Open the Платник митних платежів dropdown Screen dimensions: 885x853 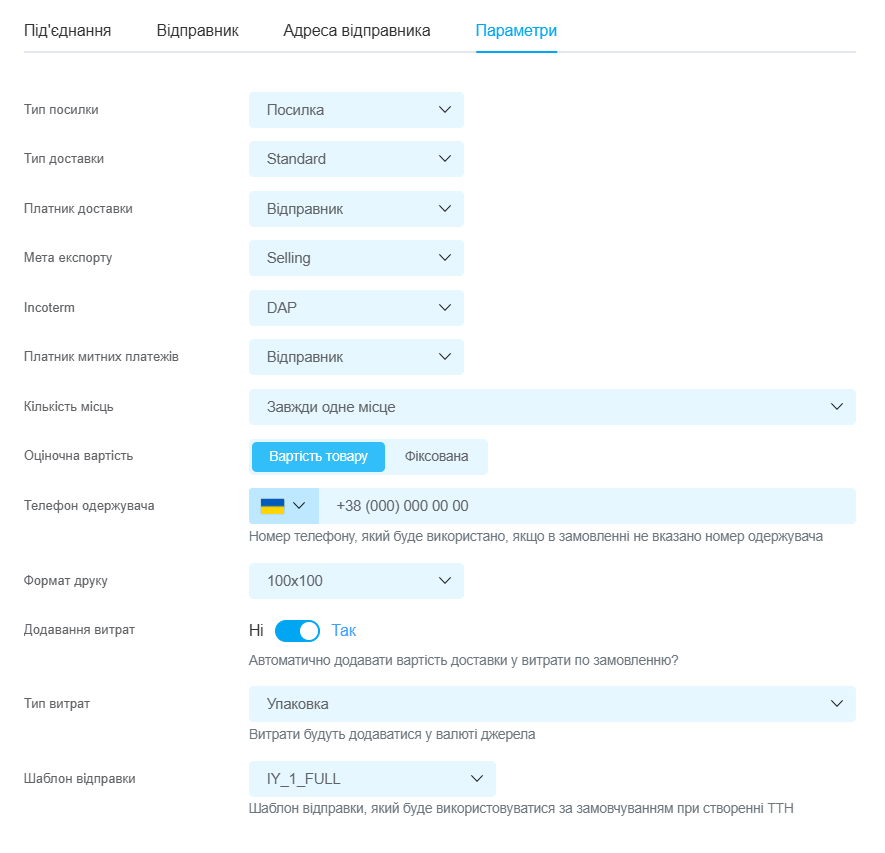point(355,357)
